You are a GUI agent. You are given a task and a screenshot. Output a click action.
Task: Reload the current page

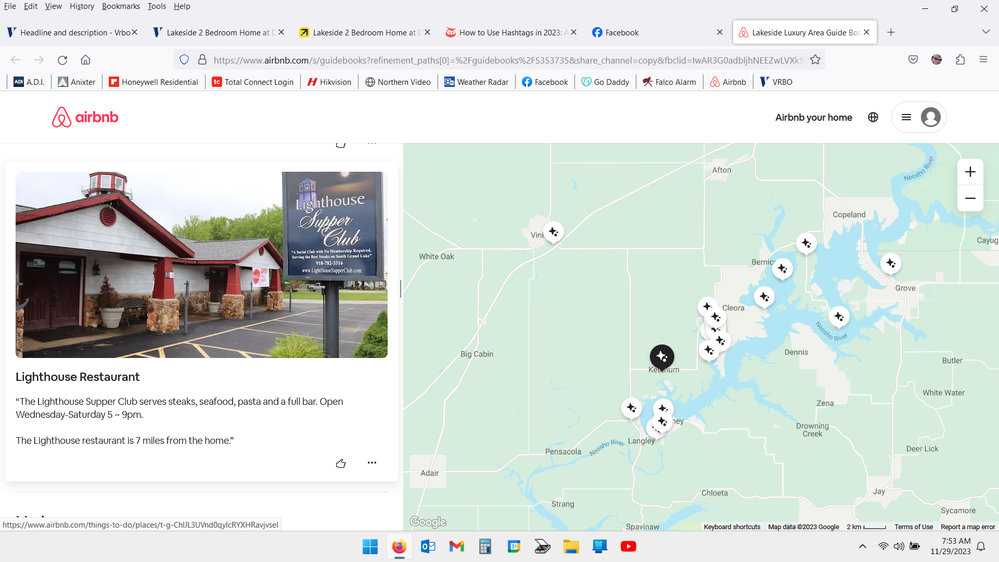click(x=62, y=60)
